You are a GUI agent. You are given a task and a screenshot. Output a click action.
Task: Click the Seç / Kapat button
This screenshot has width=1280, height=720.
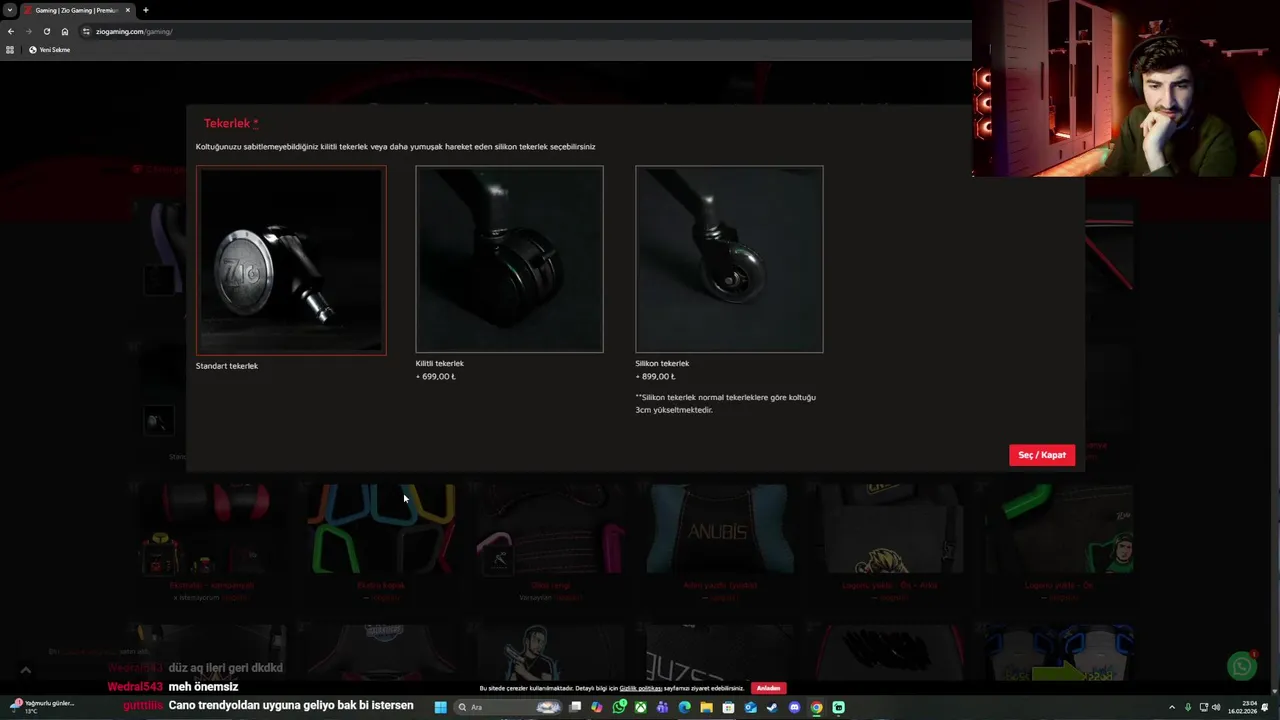[x=1042, y=455]
